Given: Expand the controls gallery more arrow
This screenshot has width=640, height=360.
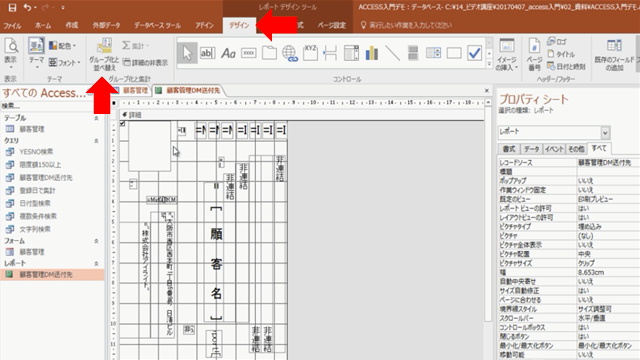Looking at the screenshot, I should click(x=489, y=64).
